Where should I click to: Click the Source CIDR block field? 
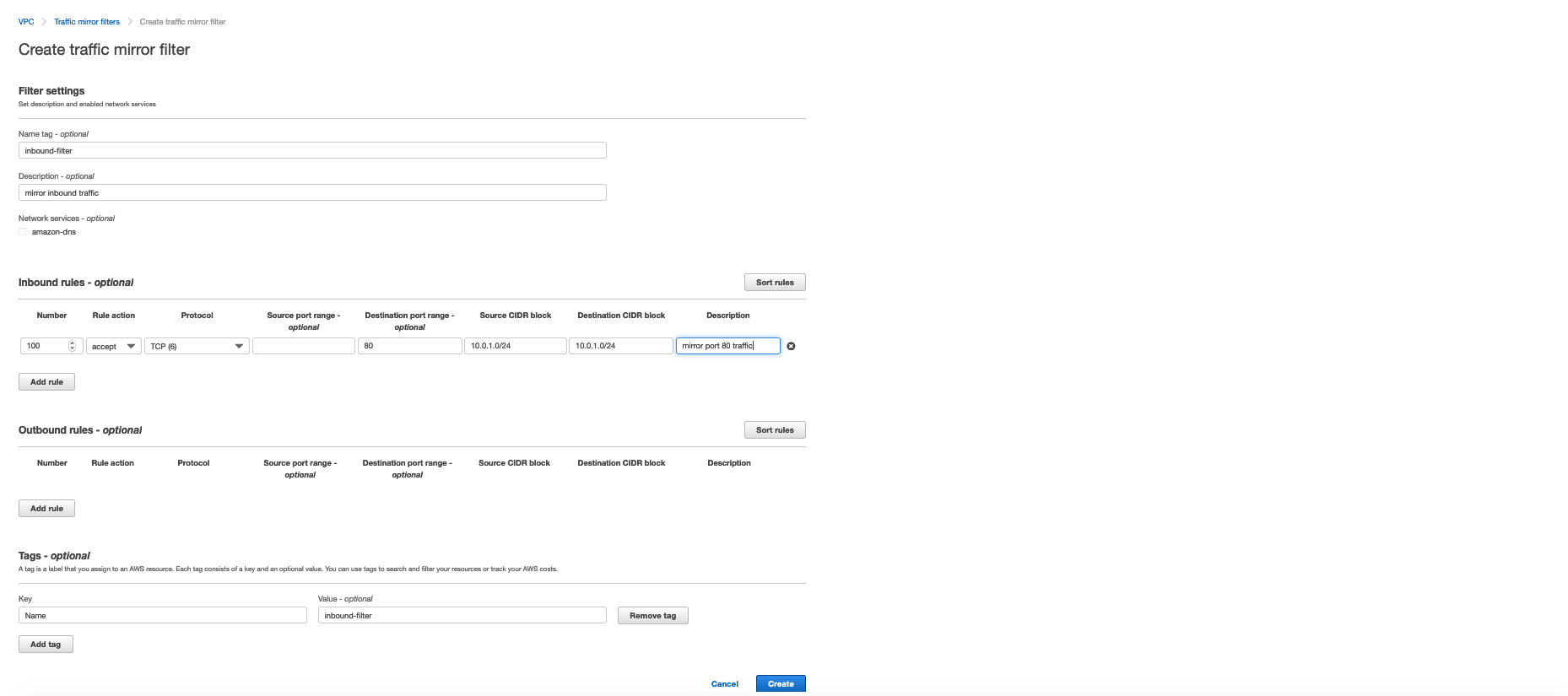click(x=516, y=346)
